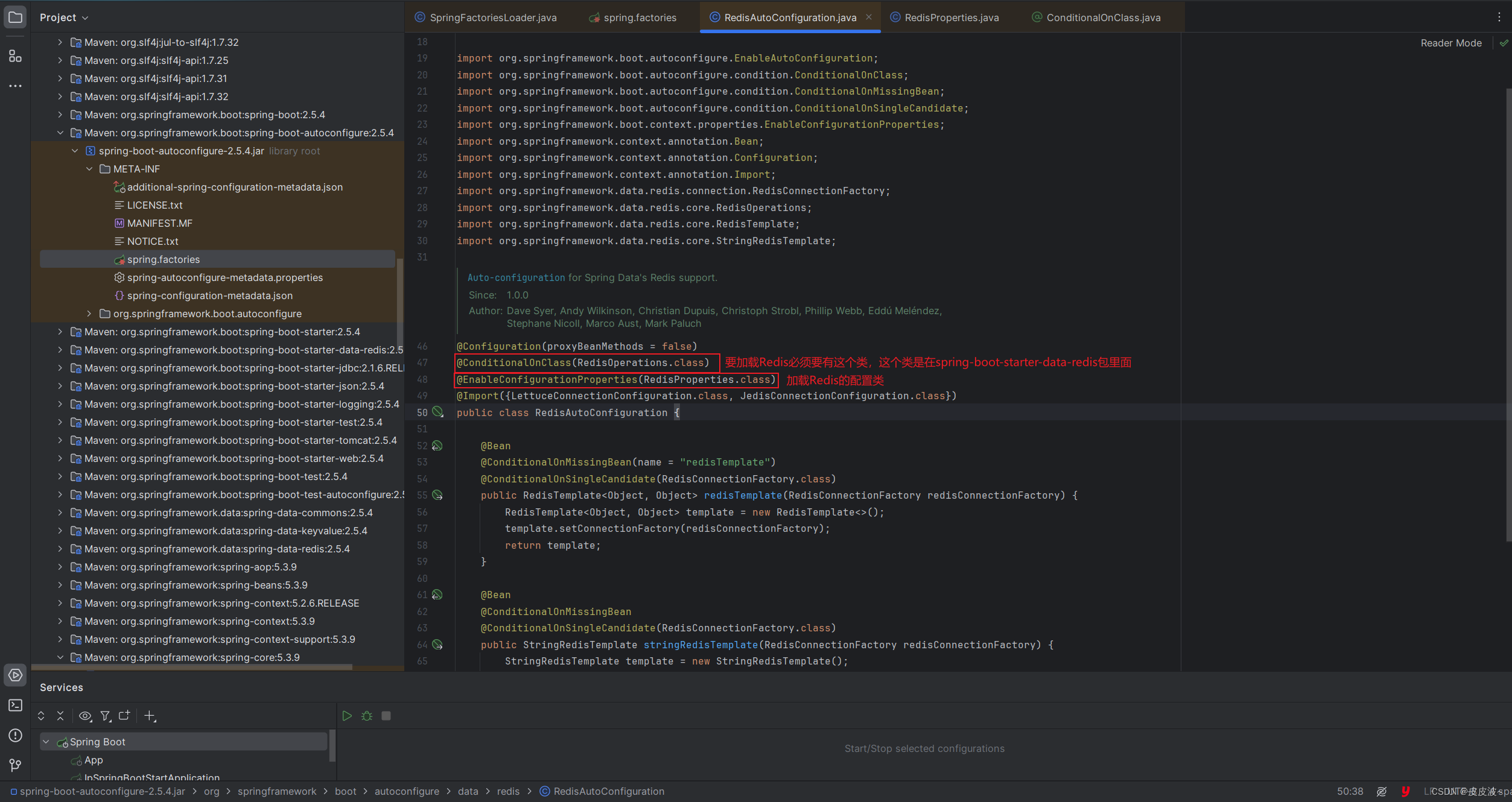Switch to RedisProperties.java tab

945,17
